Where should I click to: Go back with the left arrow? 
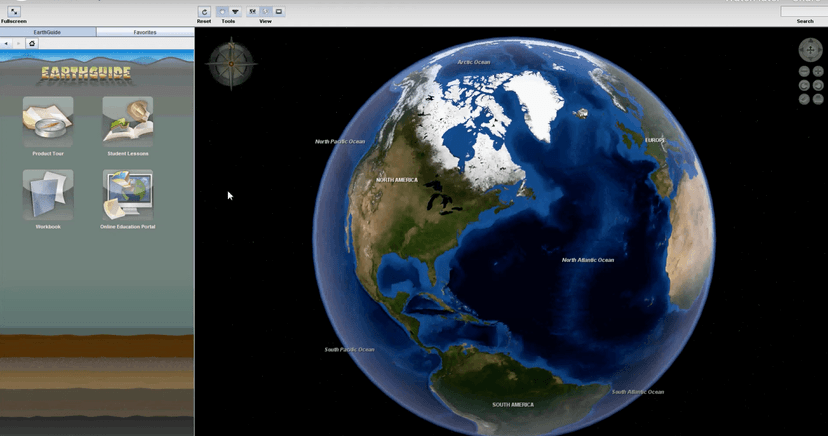(x=6, y=43)
